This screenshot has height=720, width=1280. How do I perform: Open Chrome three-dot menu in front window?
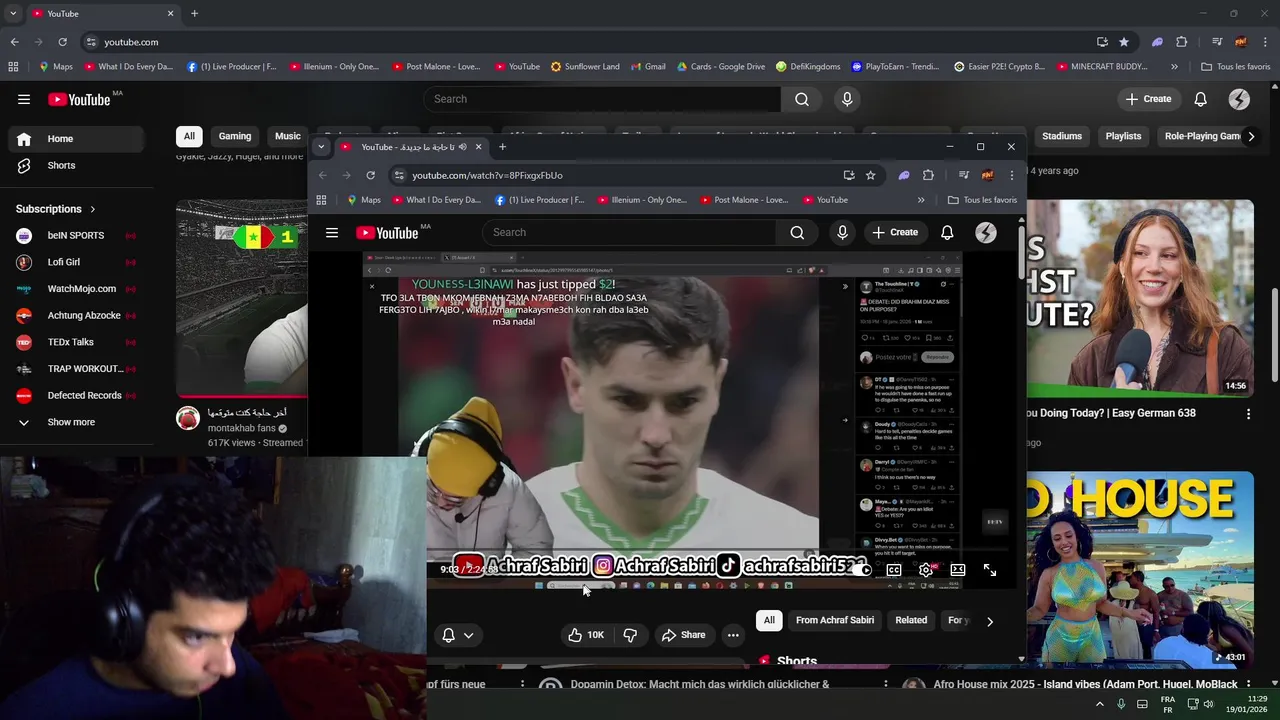coord(1012,175)
